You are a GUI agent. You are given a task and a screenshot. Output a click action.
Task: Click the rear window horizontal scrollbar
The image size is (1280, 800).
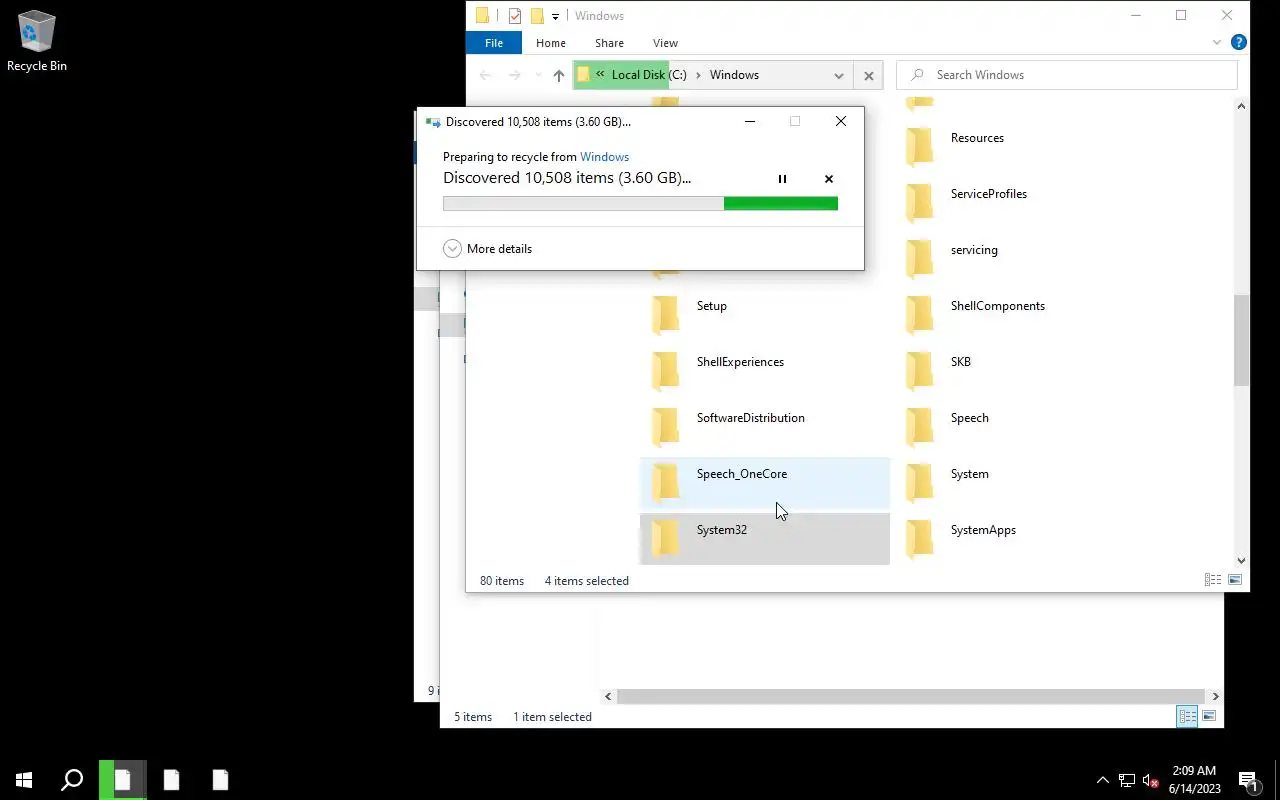click(x=910, y=696)
